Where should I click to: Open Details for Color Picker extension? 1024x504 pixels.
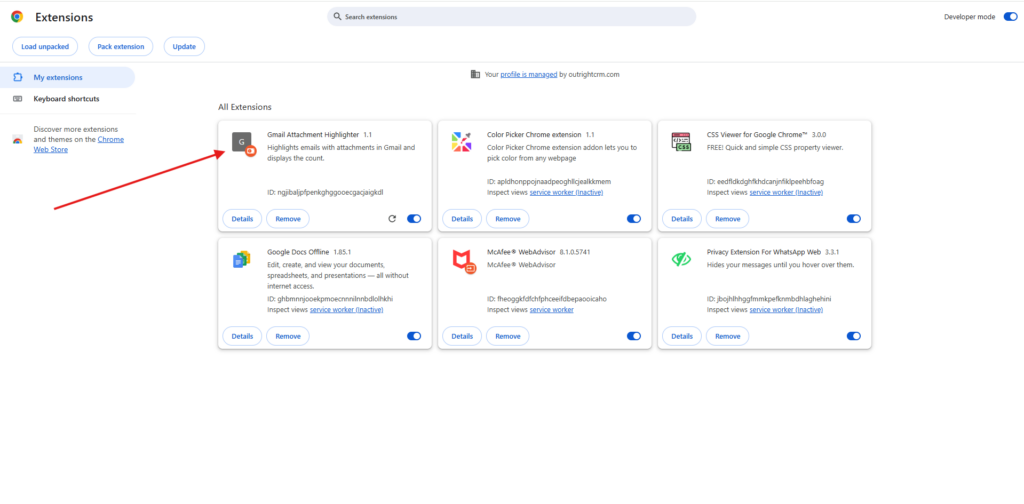[x=462, y=219]
